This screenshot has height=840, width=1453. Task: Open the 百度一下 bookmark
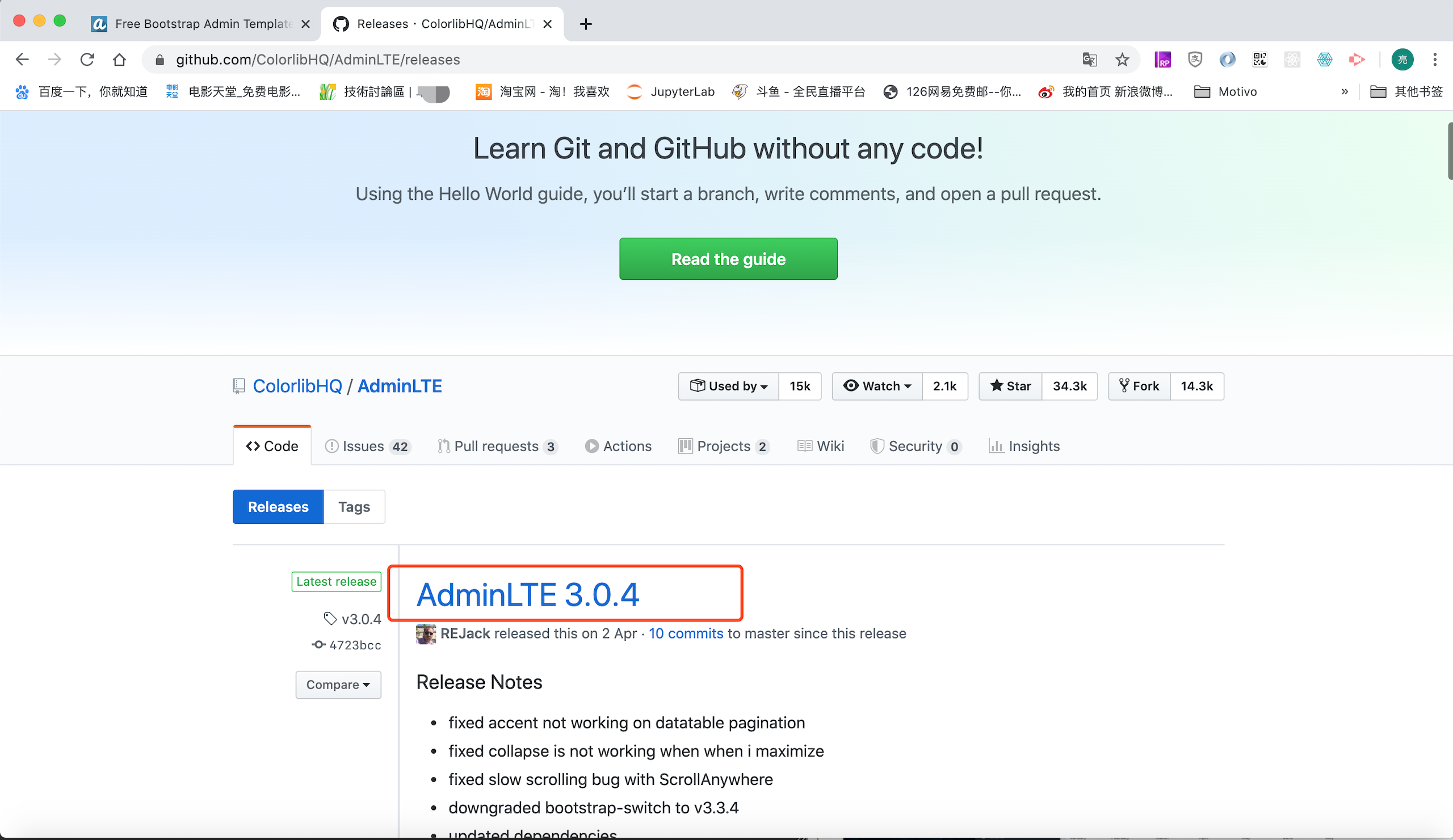[x=82, y=92]
